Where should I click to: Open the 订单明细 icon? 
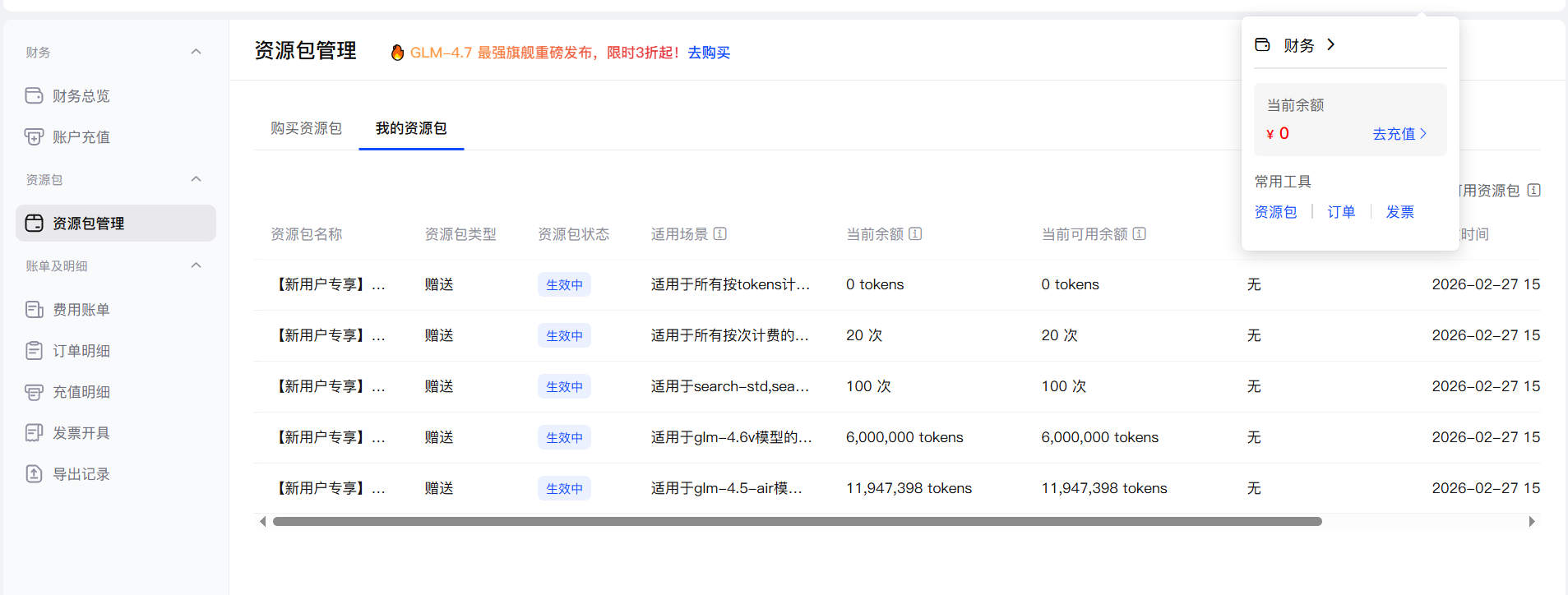(x=34, y=351)
